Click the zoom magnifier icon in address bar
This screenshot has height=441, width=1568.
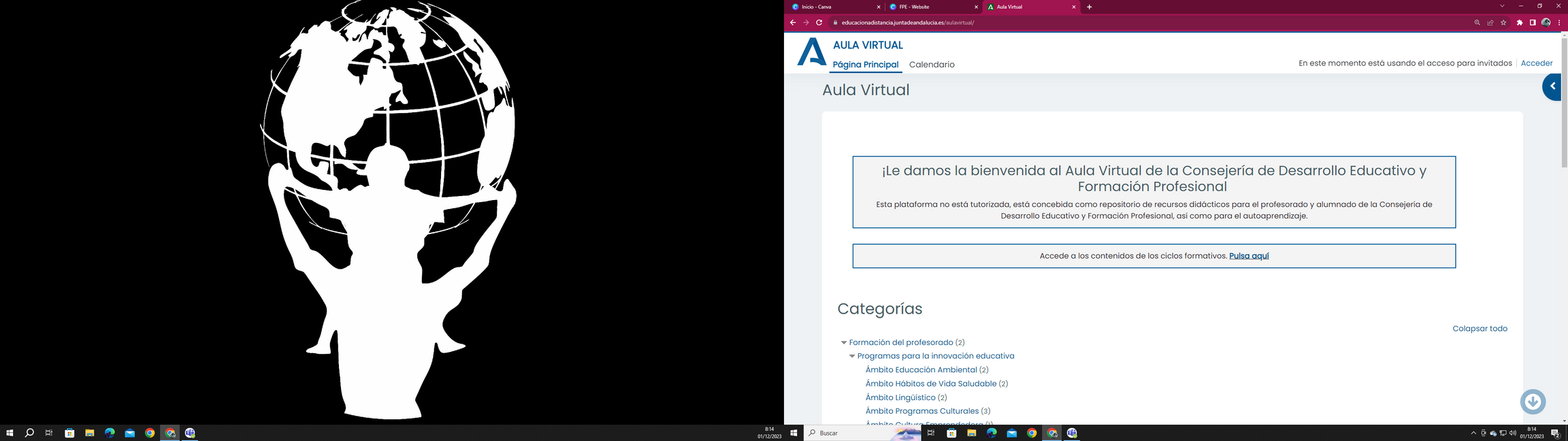(1477, 22)
